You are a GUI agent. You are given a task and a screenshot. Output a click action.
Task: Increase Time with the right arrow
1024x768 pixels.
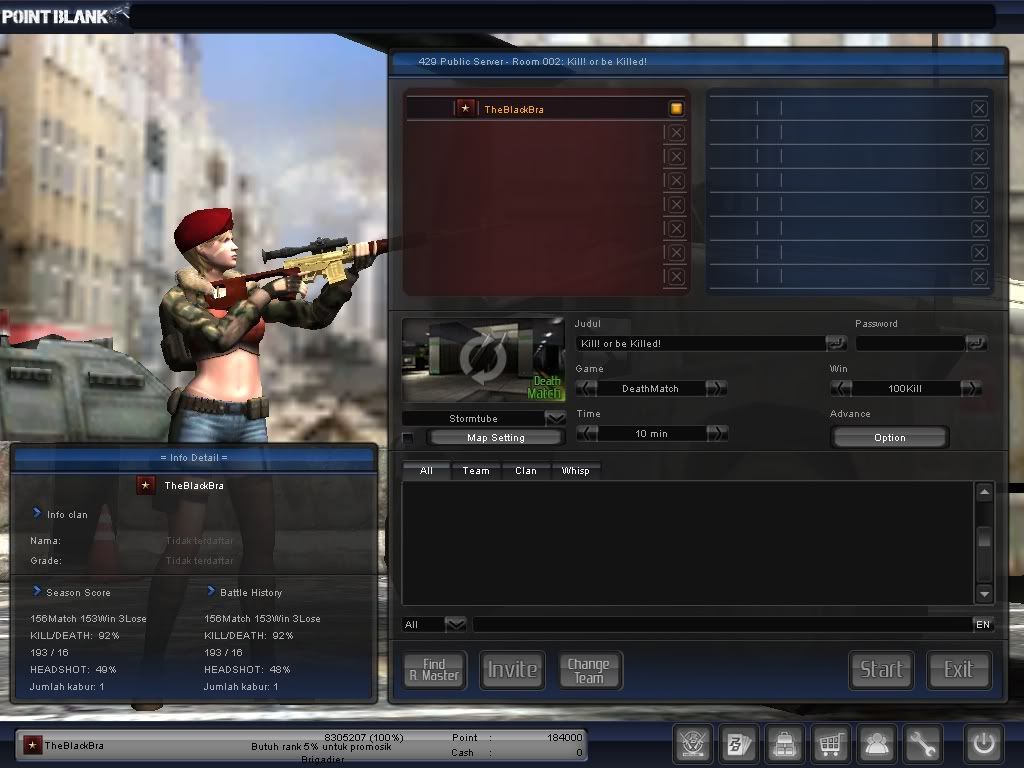(x=717, y=433)
